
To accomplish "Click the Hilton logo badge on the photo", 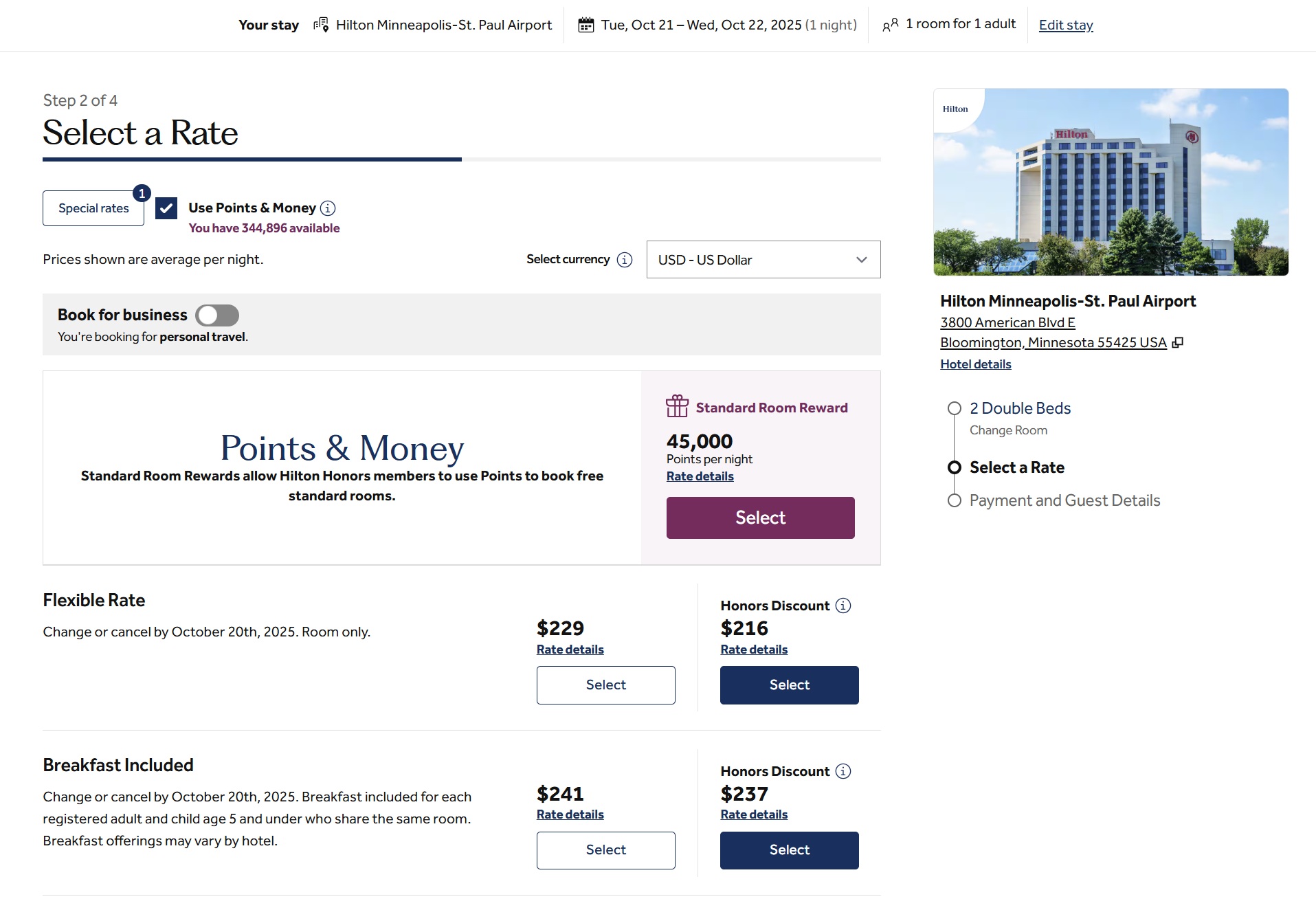I will [955, 109].
